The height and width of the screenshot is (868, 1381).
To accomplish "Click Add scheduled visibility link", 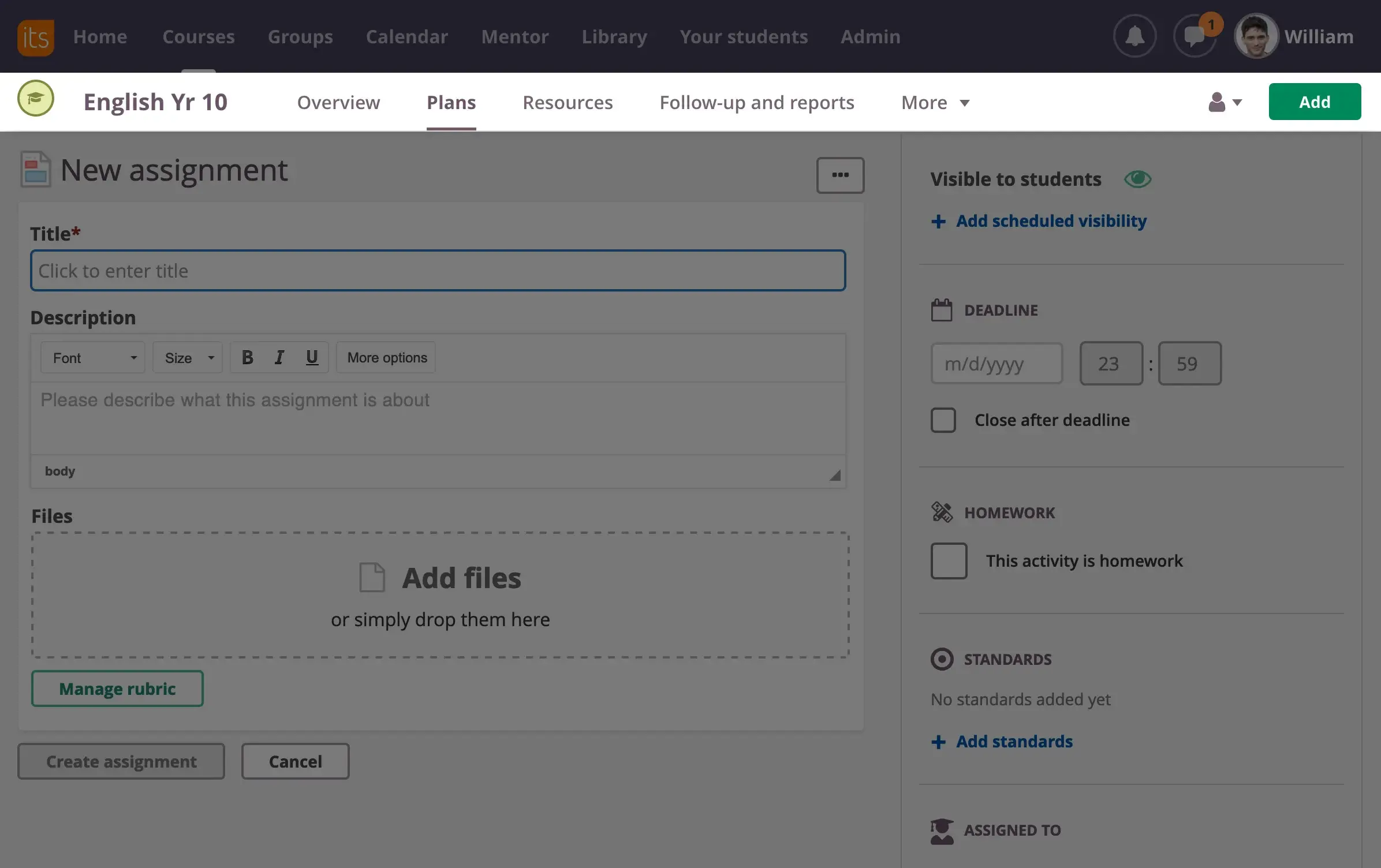I will point(1051,221).
